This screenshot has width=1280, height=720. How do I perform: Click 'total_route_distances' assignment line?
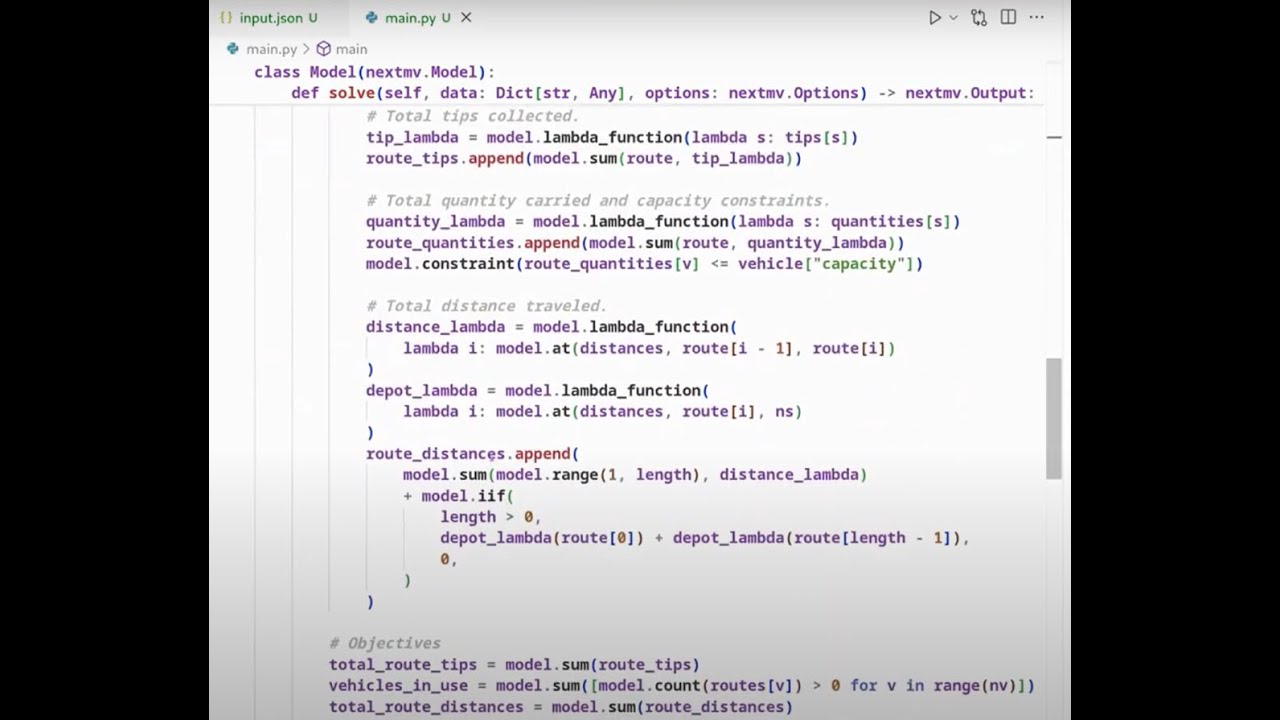(561, 707)
